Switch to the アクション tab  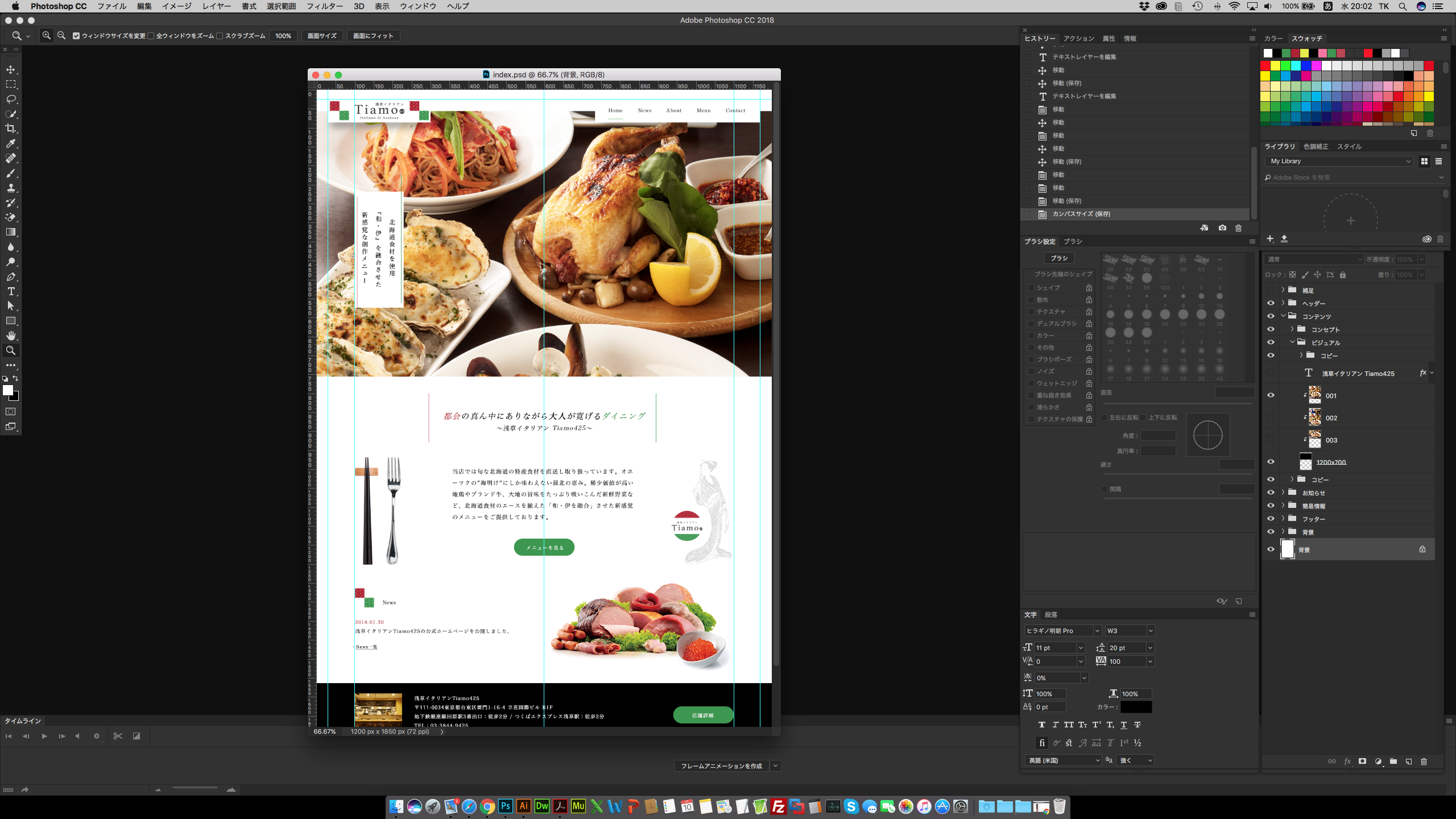coord(1078,39)
